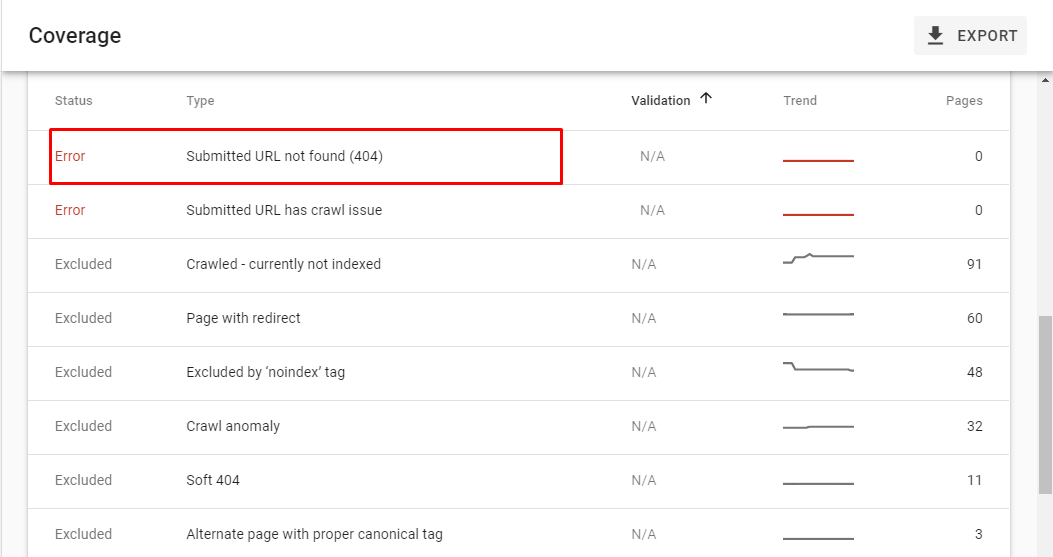Click page count 32

point(974,427)
